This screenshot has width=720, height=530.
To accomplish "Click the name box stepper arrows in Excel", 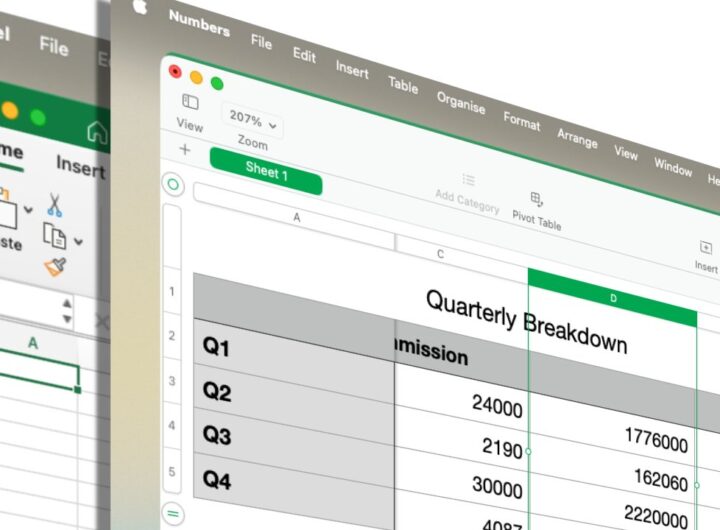I will 67,311.
